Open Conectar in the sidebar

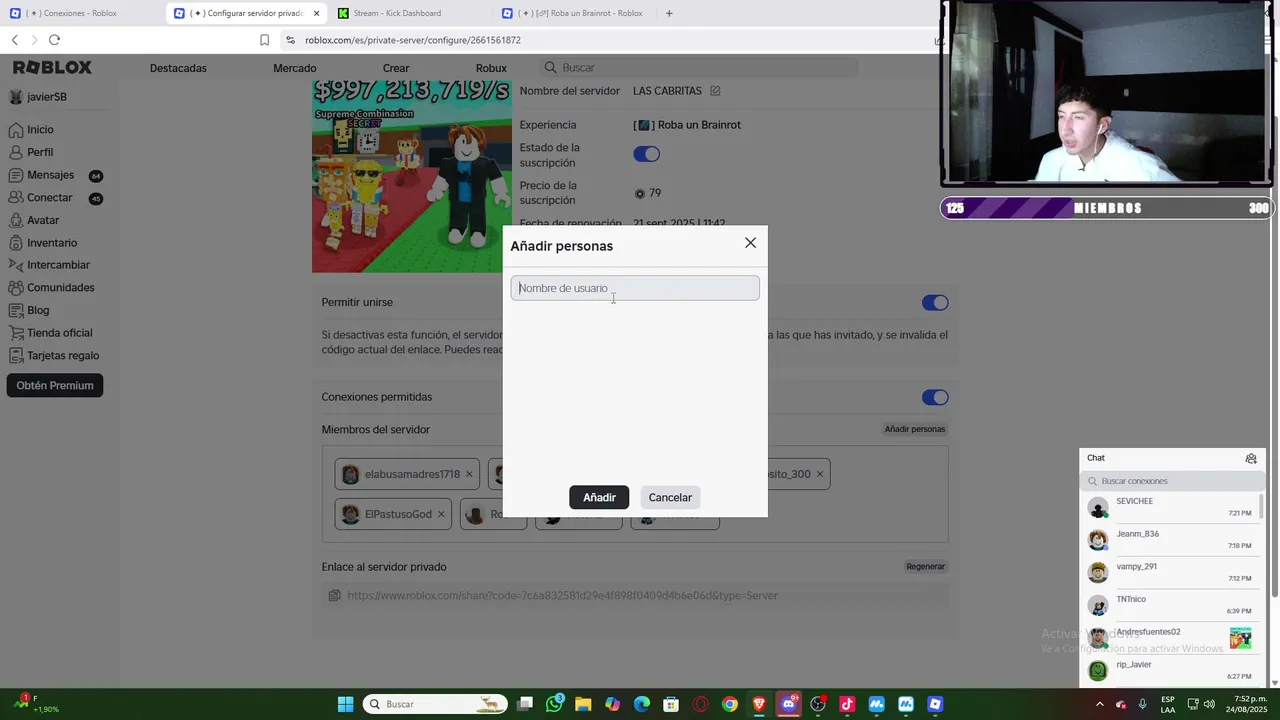[49, 198]
